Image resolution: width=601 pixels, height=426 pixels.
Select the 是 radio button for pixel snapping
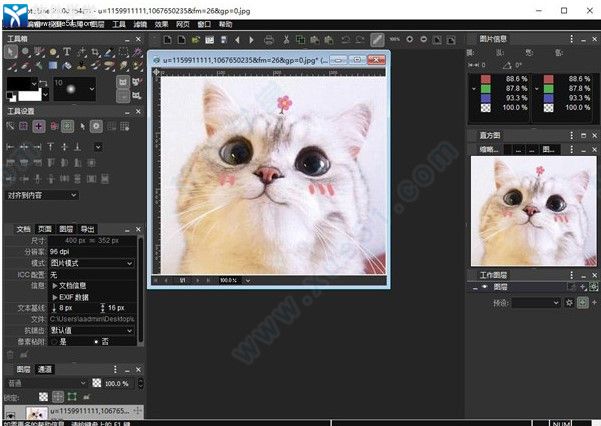point(54,342)
